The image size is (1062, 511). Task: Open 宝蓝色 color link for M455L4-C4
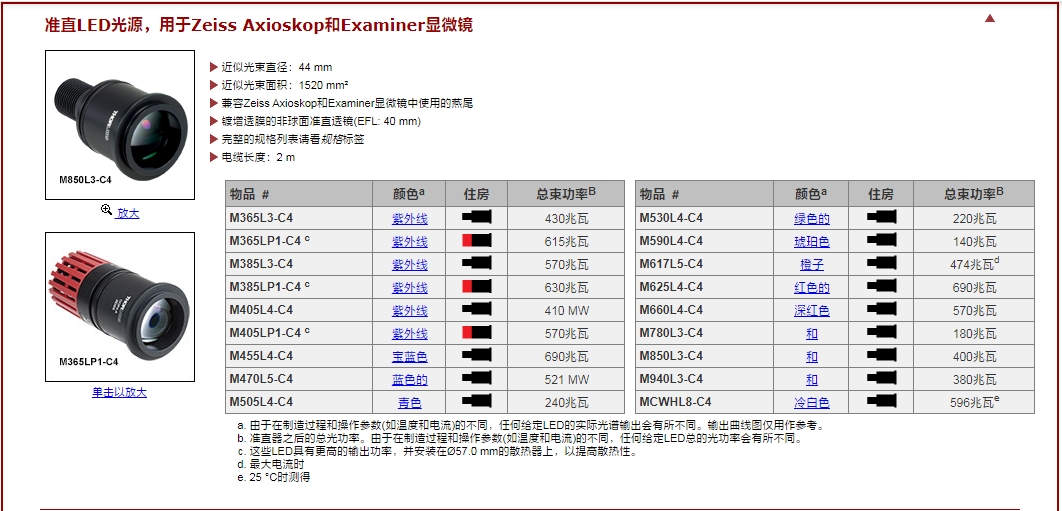(410, 356)
